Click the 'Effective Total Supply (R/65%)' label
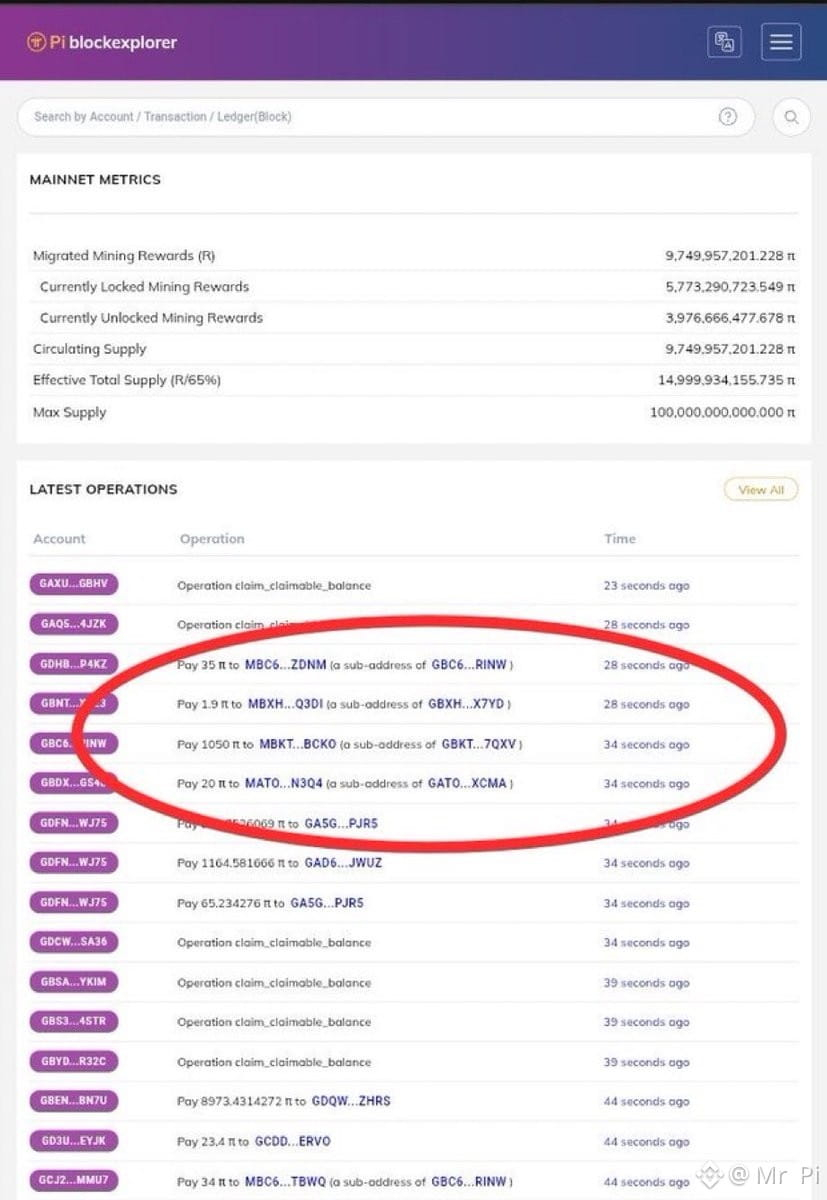The width and height of the screenshot is (827, 1200). point(127,380)
